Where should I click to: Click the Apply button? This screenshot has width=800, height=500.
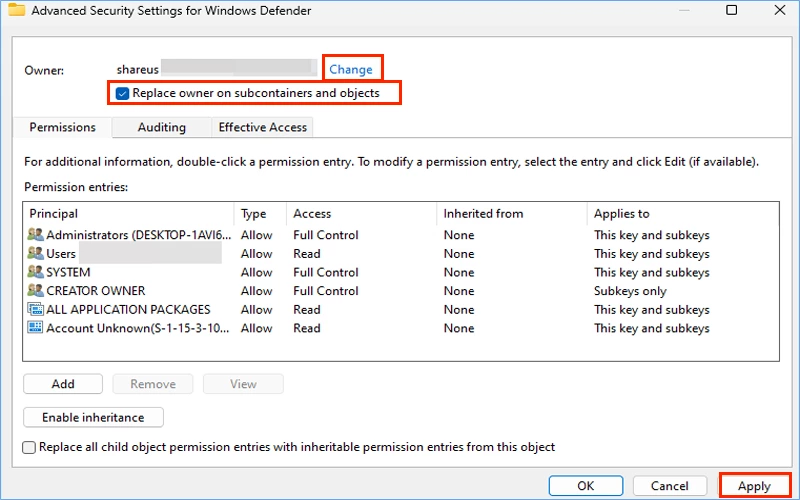coord(755,486)
